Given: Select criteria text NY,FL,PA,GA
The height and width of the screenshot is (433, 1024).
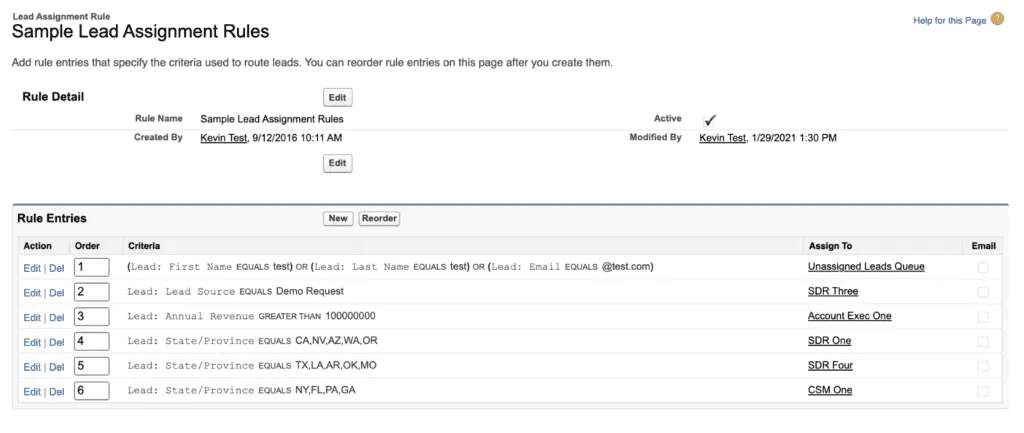Looking at the screenshot, I should click(242, 391).
